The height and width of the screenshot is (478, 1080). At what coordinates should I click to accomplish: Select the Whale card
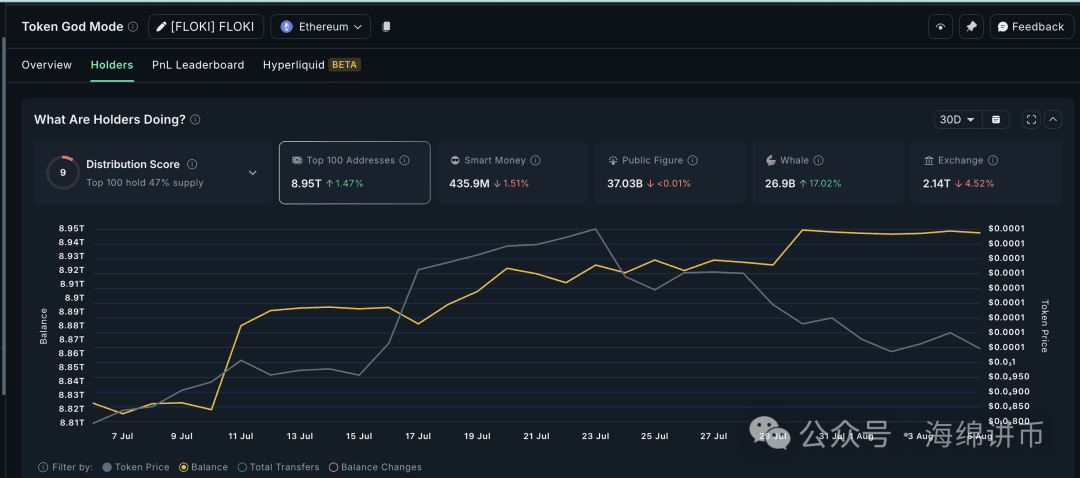click(828, 172)
